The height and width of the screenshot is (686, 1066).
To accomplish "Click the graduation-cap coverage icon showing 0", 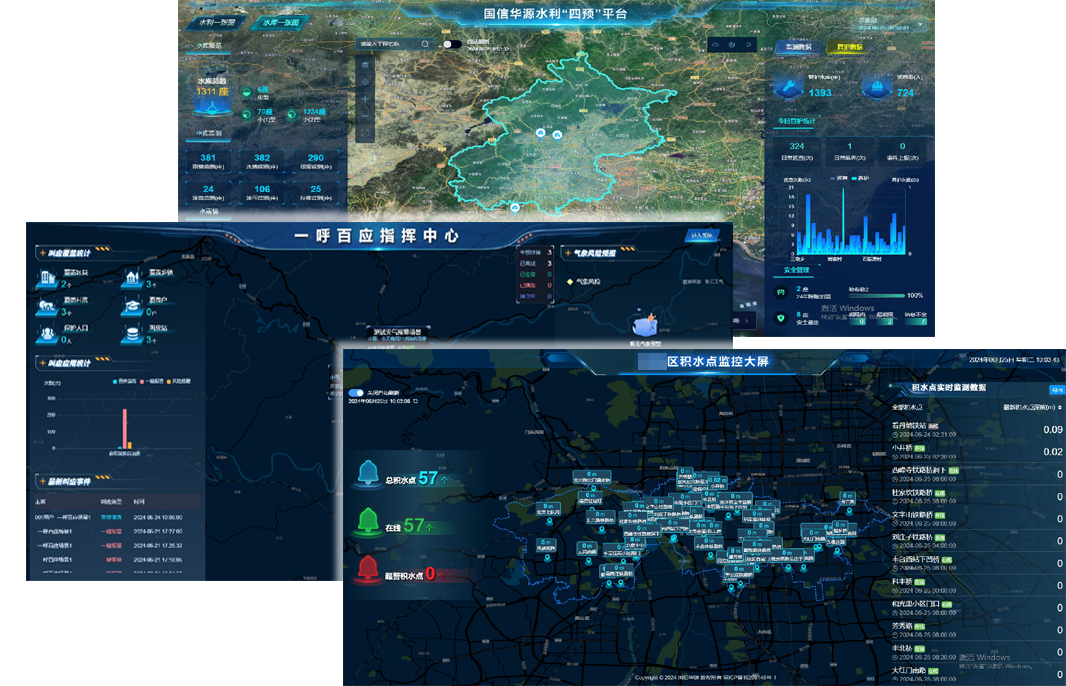I will [x=133, y=307].
